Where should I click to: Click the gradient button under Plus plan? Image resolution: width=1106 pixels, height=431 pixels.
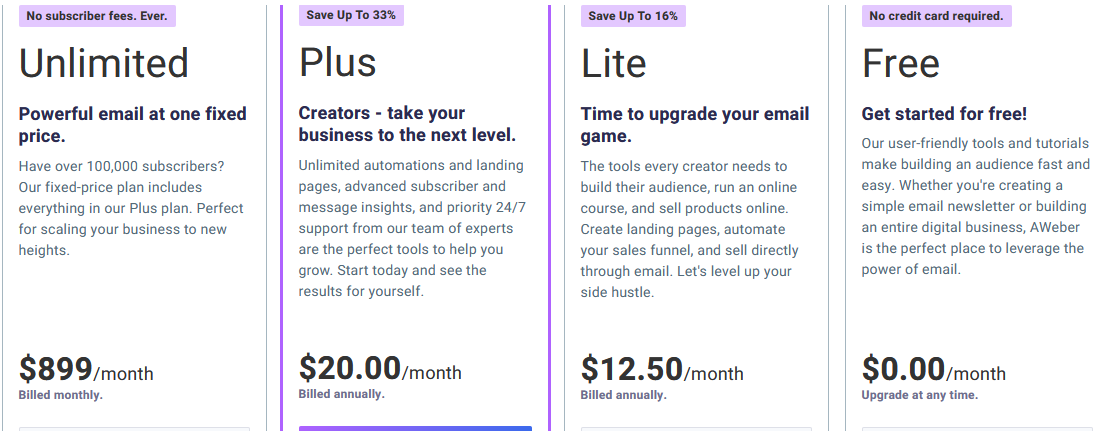pos(415,428)
